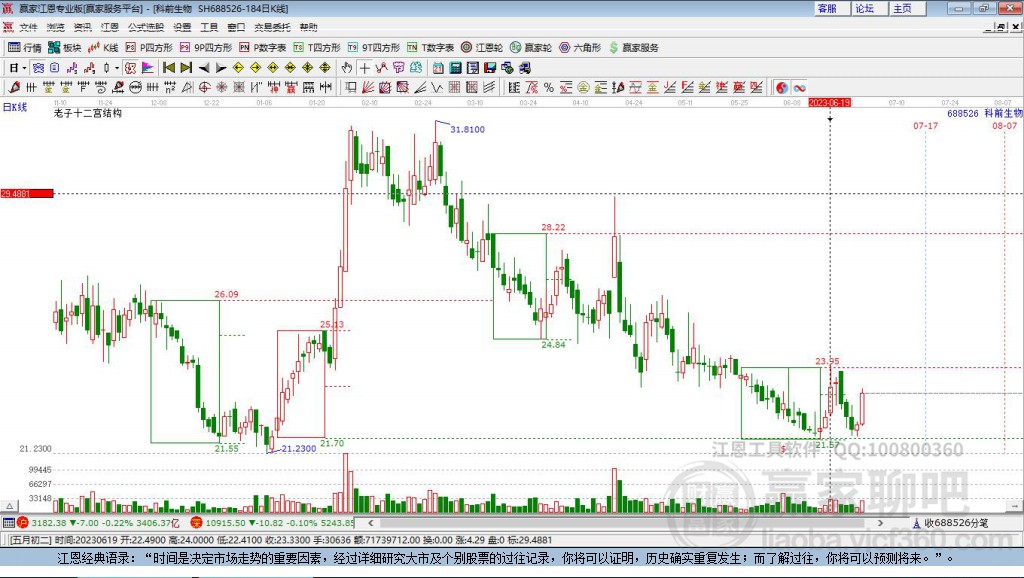This screenshot has height=578, width=1024.
Task: Click horizontal scrollbar left arrow
Action: pyautogui.click(x=371, y=522)
